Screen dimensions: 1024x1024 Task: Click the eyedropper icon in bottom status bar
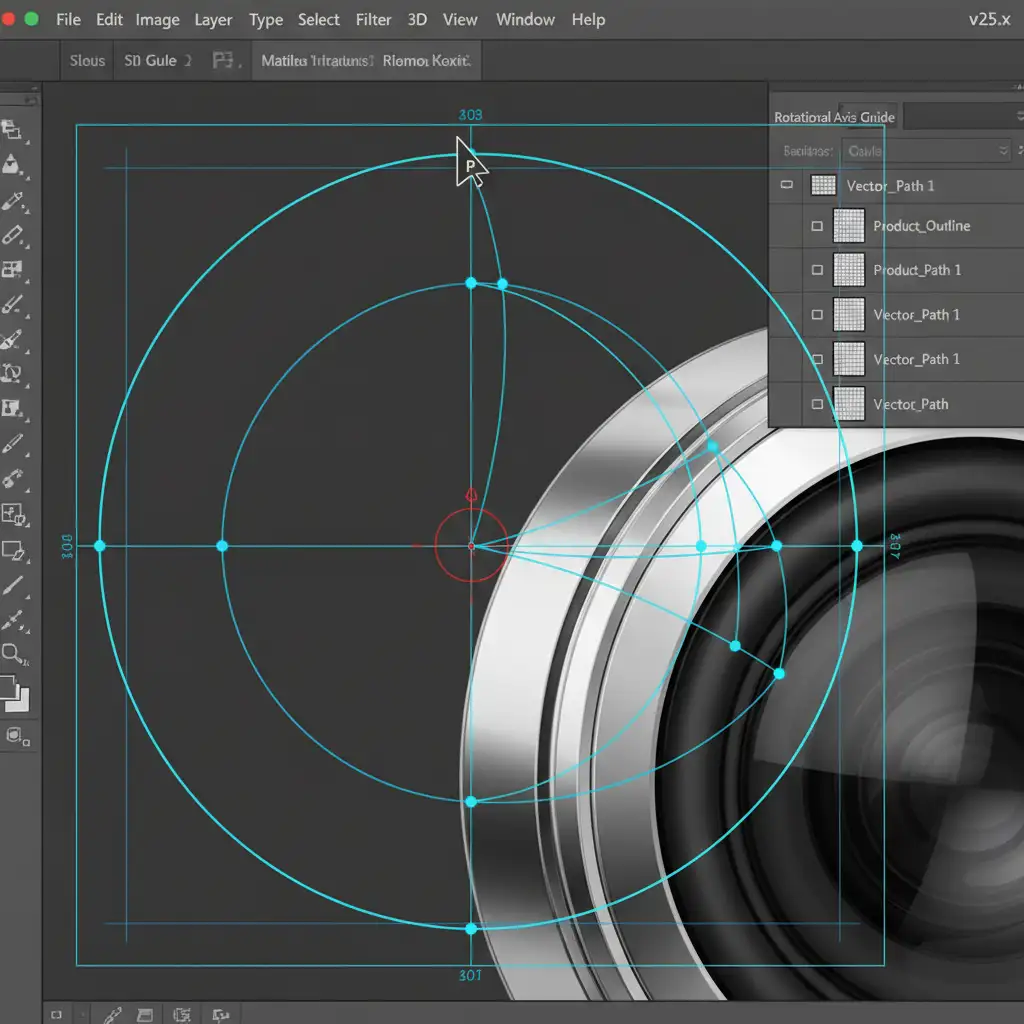pos(113,1013)
